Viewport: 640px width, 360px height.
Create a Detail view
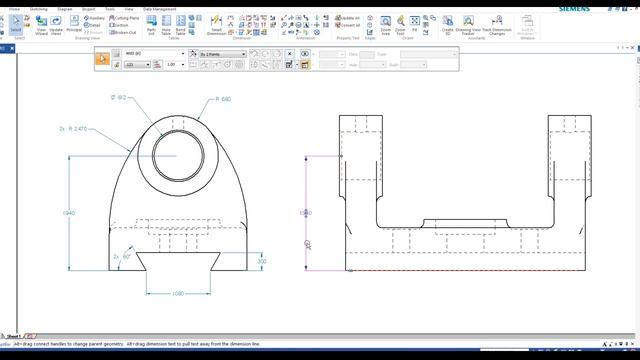tap(92, 25)
